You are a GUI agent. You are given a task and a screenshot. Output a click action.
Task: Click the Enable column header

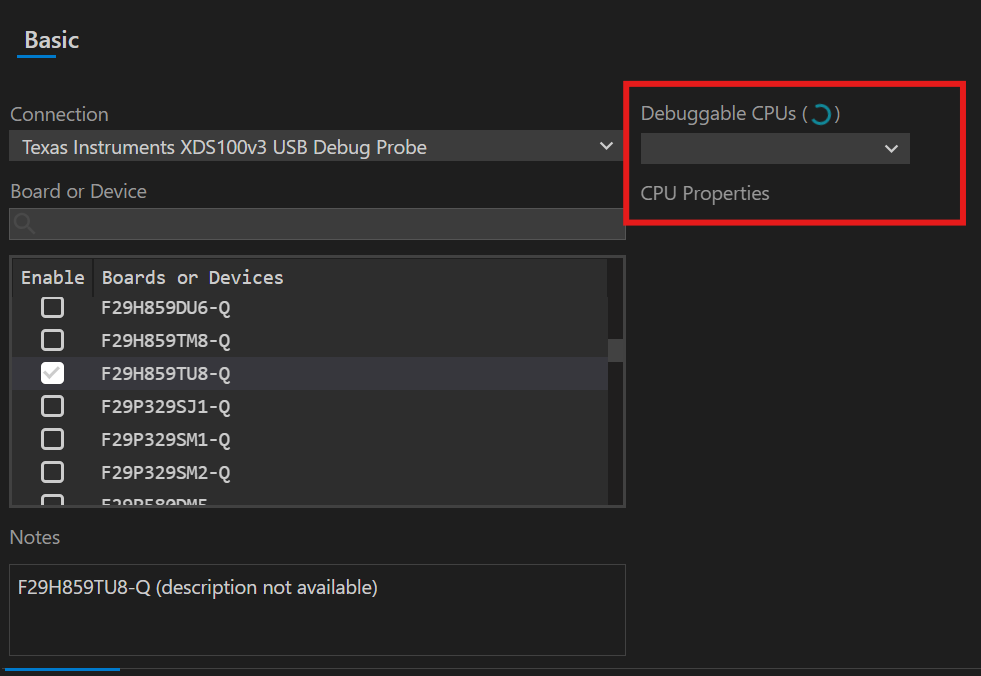pos(53,277)
